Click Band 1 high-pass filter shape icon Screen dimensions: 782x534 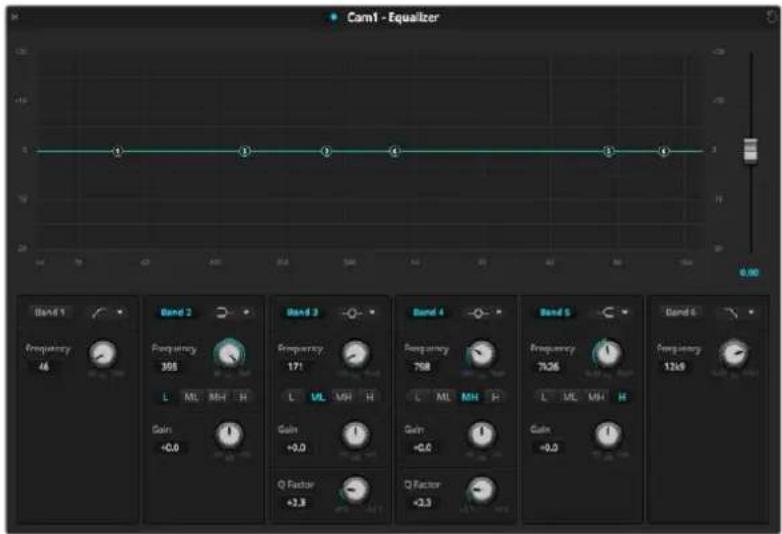point(98,313)
